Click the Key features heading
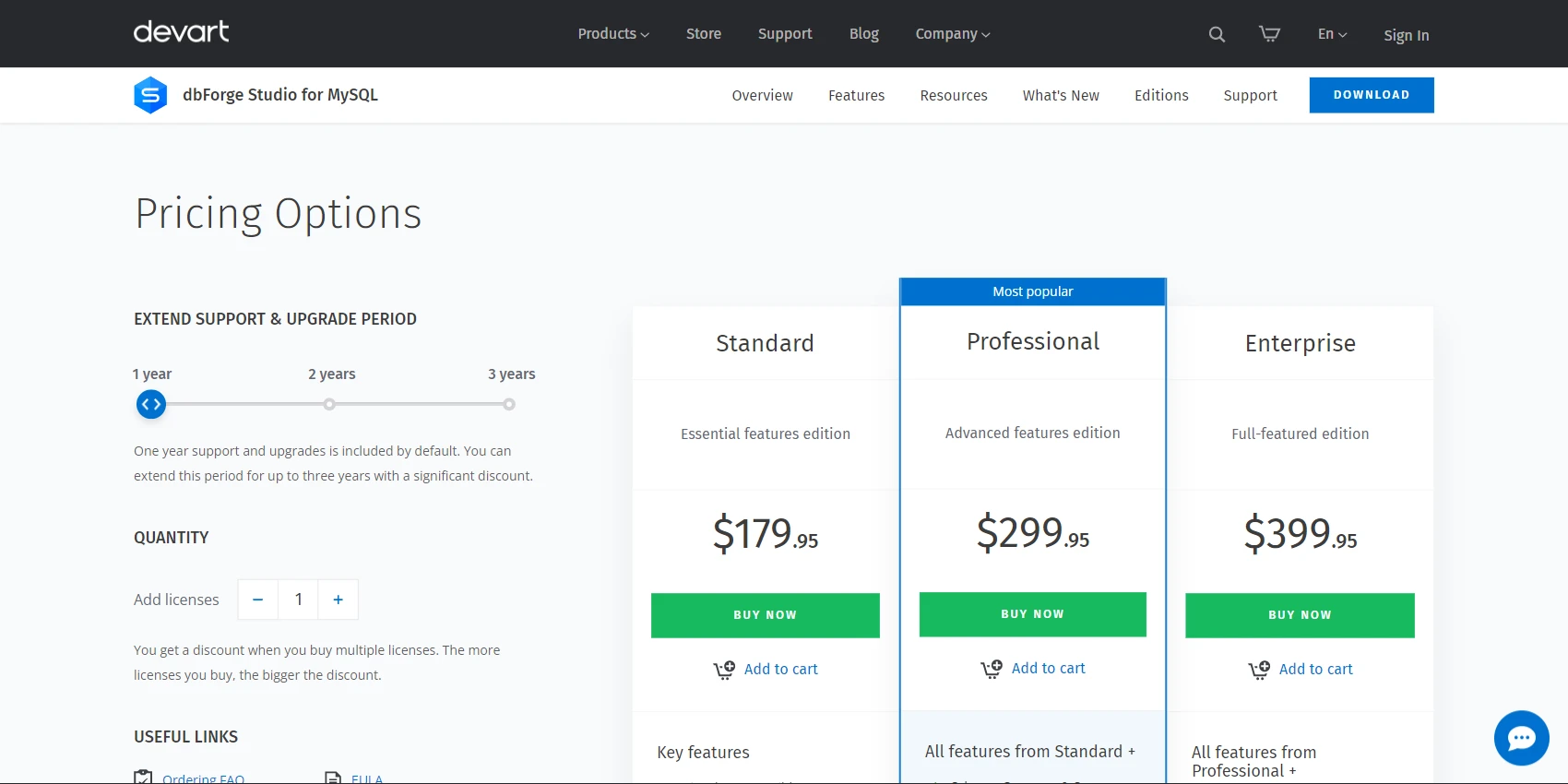The width and height of the screenshot is (1568, 784). tap(703, 753)
